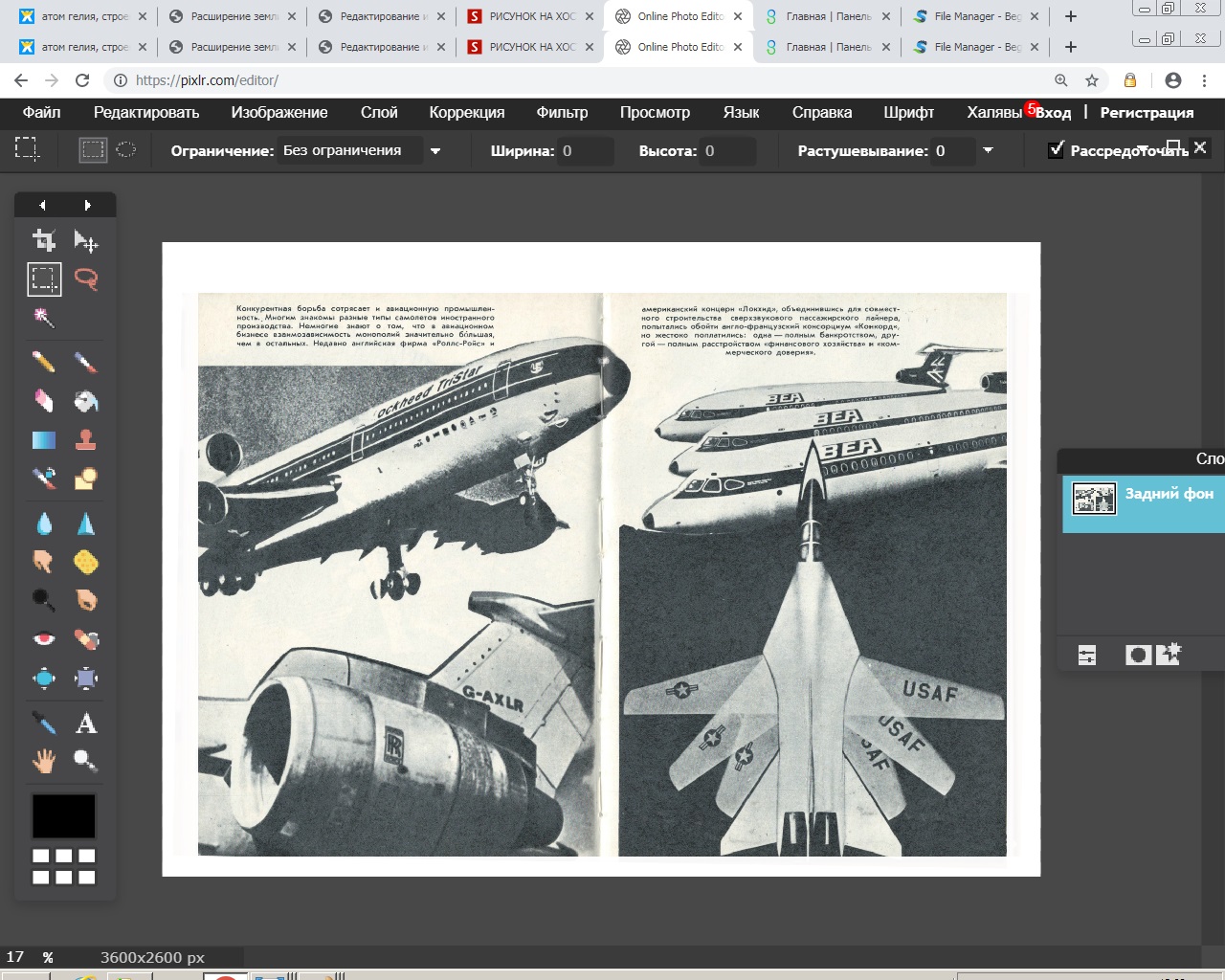Screen dimensions: 1225x980
Task: Select the Type text tool
Action: pos(86,723)
